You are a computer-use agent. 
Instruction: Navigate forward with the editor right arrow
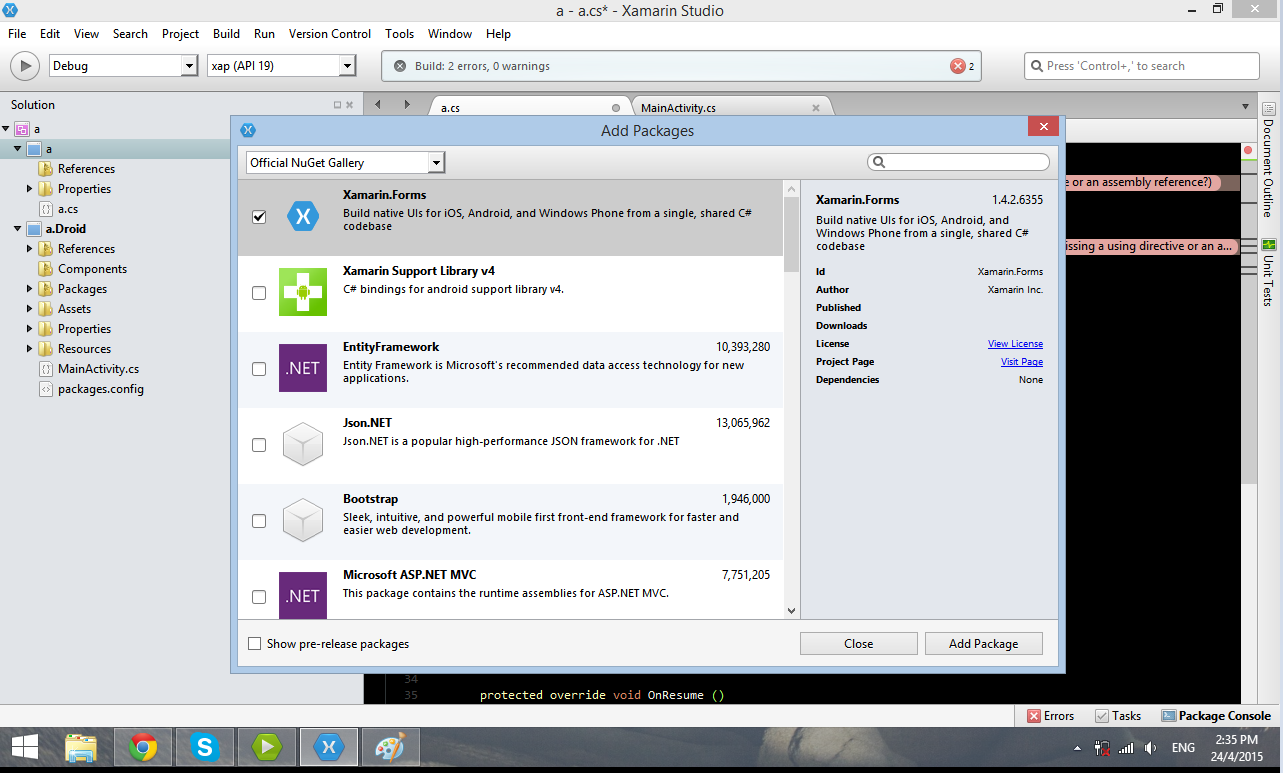coord(407,104)
